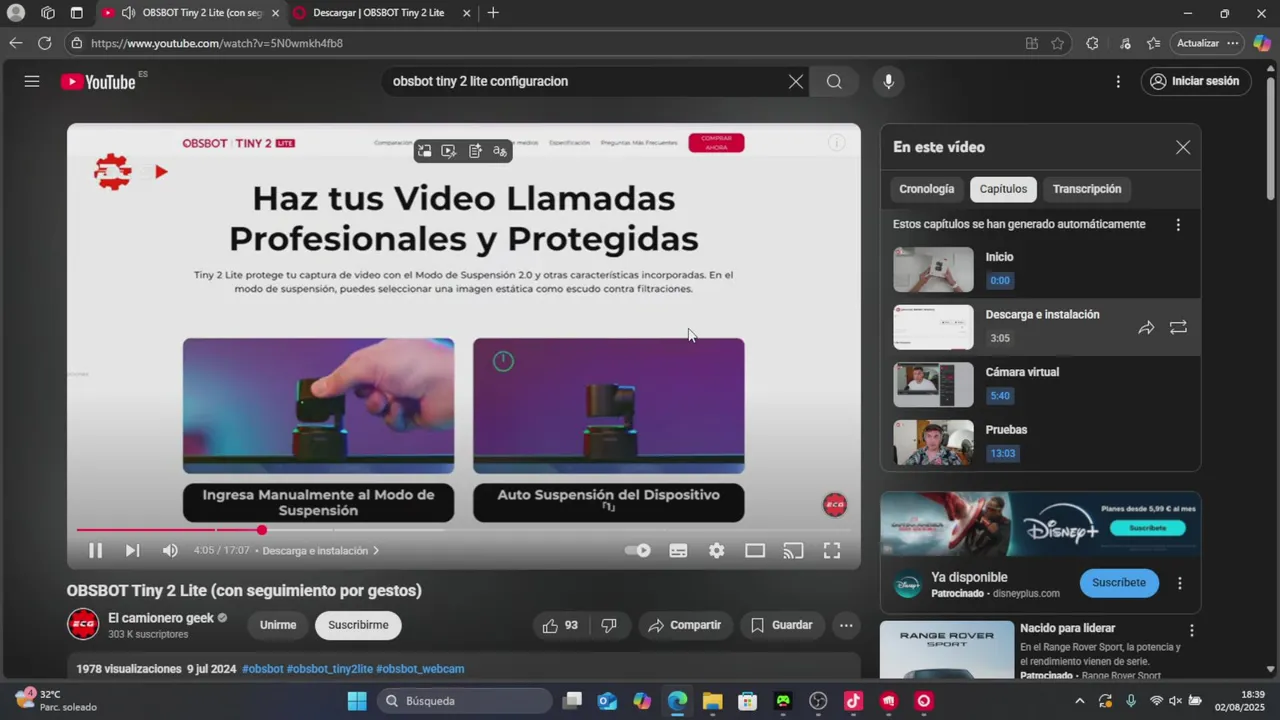Open YouTube settings three-dot menu near sign-in
Image resolution: width=1280 pixels, height=720 pixels.
[x=1118, y=82]
